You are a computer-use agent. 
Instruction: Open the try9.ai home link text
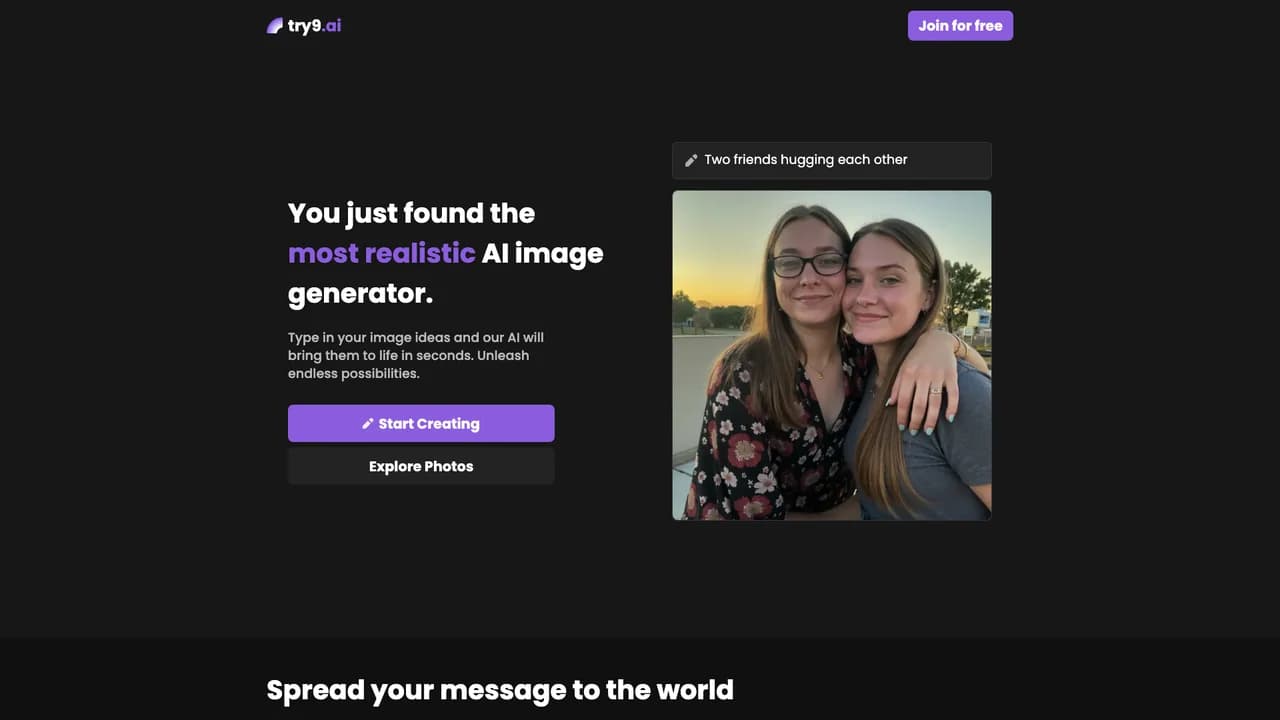(x=314, y=26)
